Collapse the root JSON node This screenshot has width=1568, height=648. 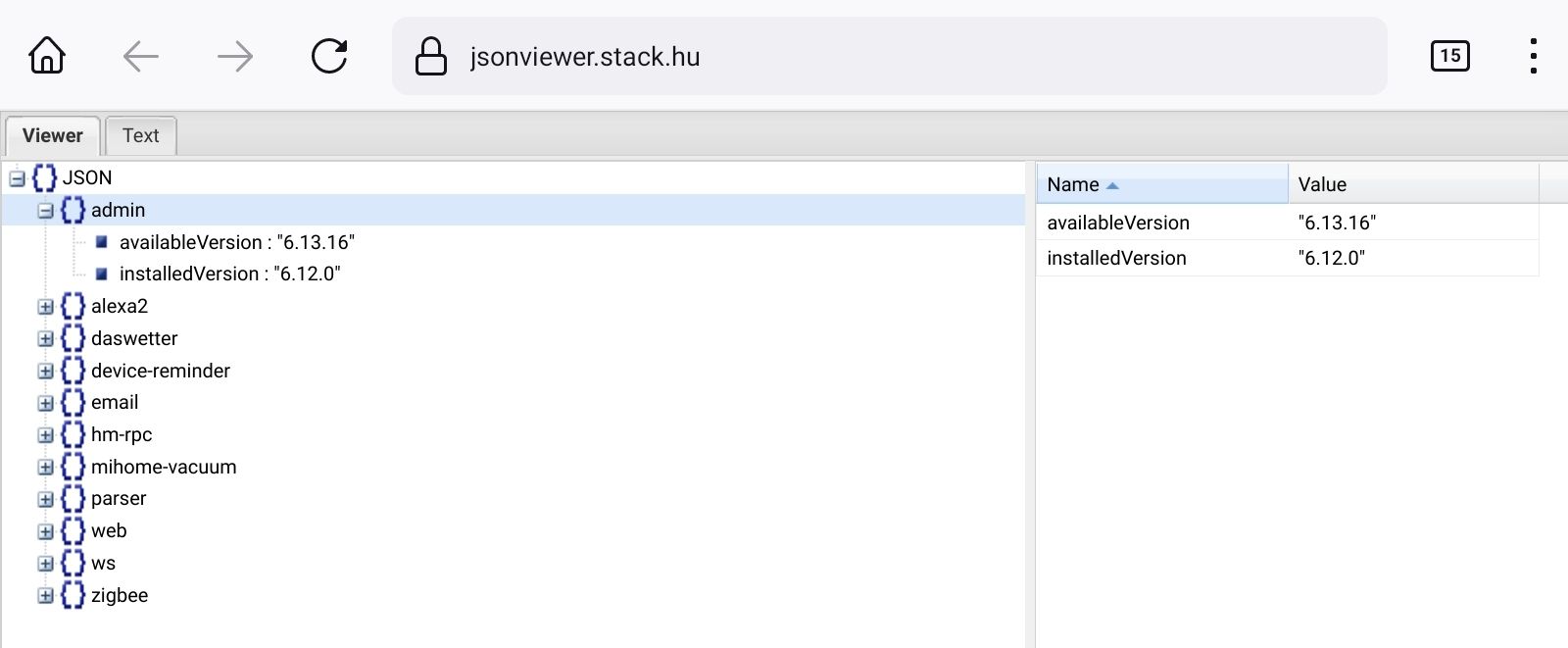pyautogui.click(x=17, y=178)
